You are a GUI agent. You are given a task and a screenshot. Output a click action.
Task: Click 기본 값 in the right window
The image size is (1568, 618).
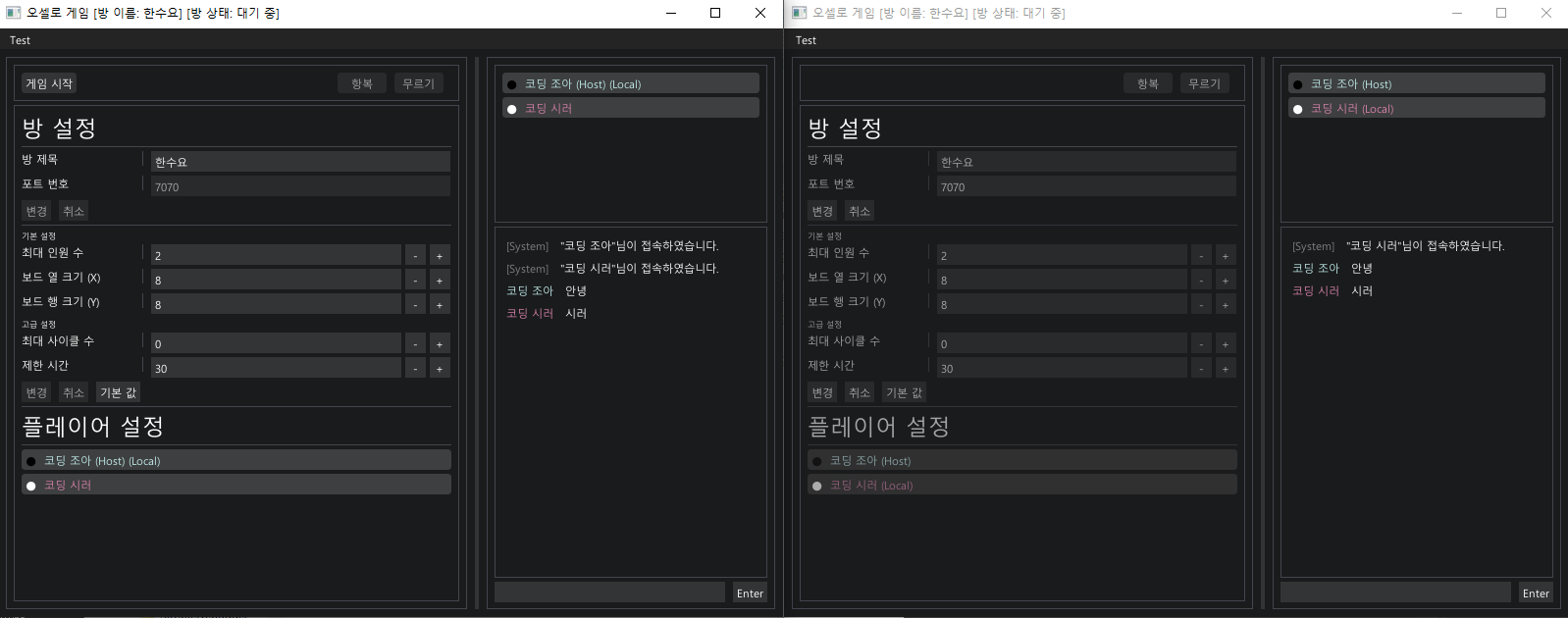pyautogui.click(x=905, y=392)
